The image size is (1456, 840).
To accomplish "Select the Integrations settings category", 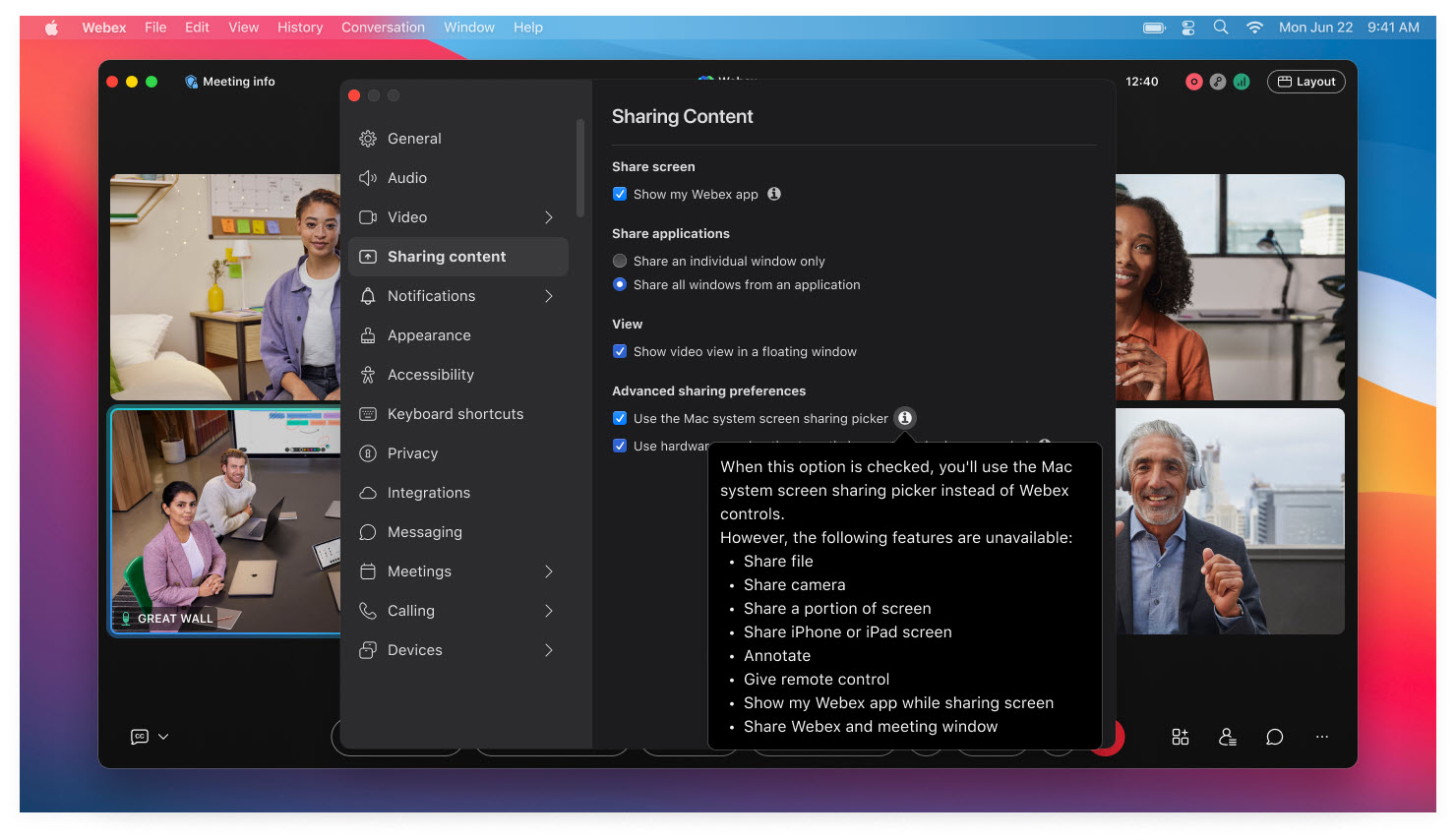I will click(x=458, y=493).
